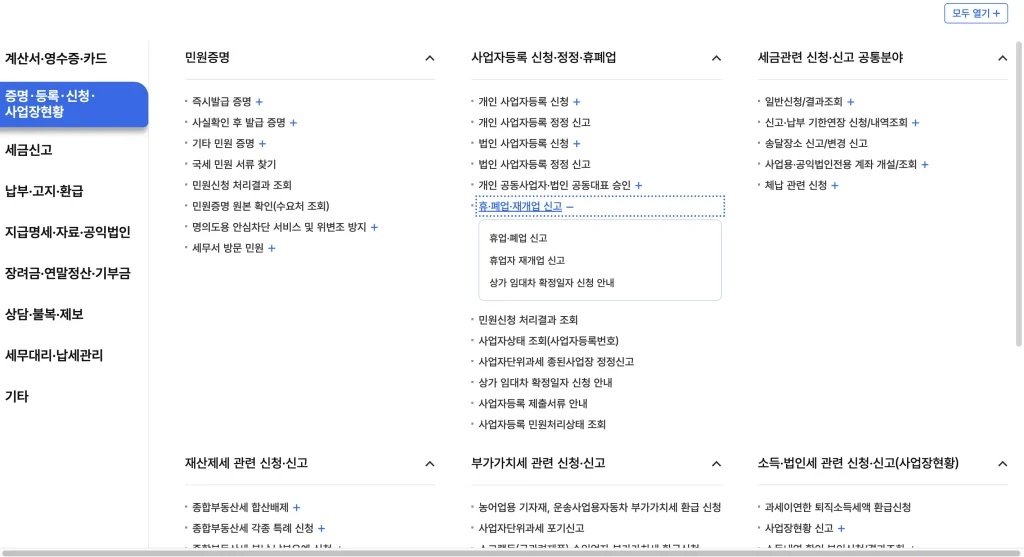
Task: Collapse 소득·법인세 관련 신청·신고 section chevron
Action: [x=1002, y=464]
